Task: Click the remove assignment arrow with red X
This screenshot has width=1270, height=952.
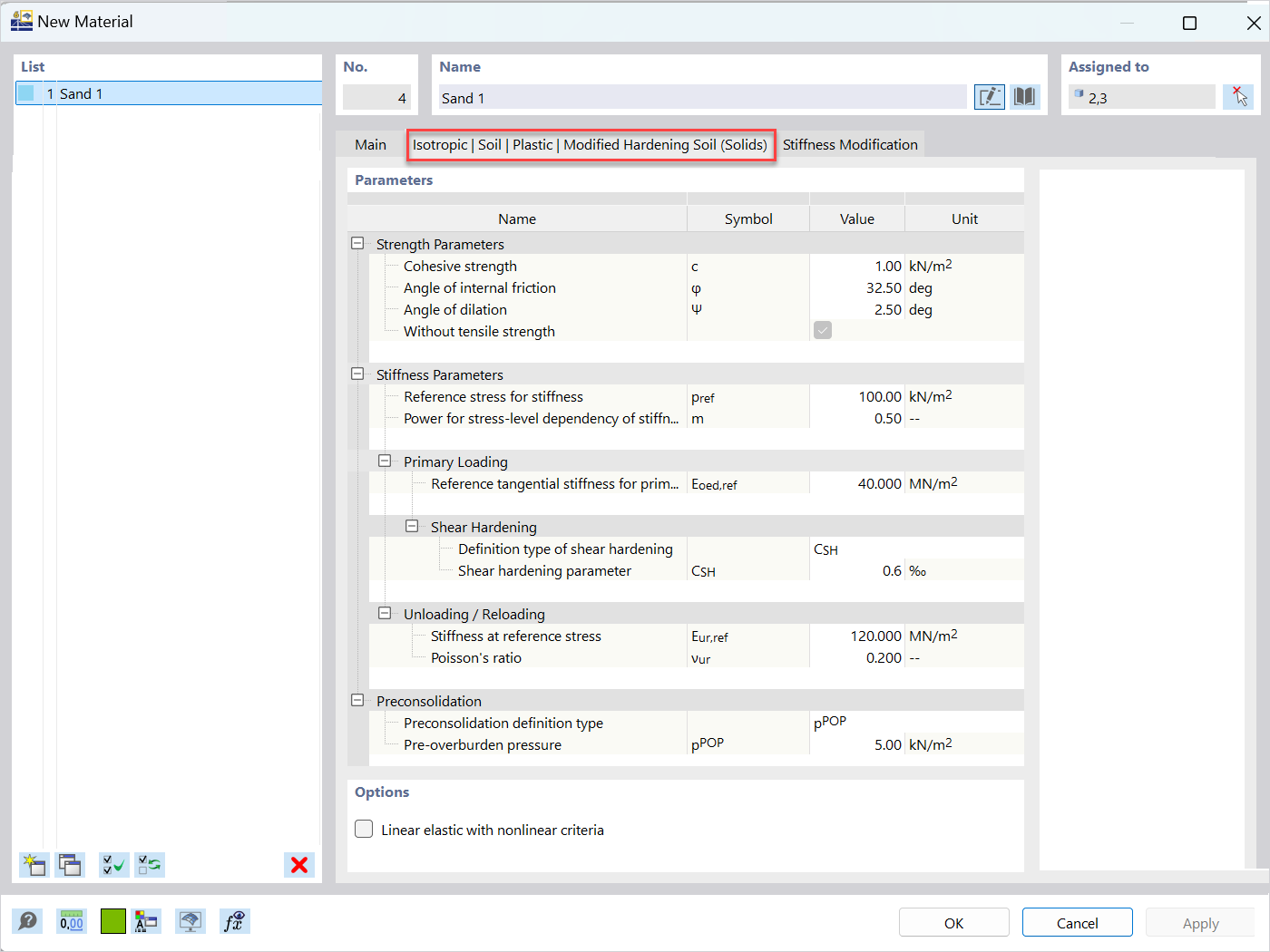Action: [x=1238, y=96]
